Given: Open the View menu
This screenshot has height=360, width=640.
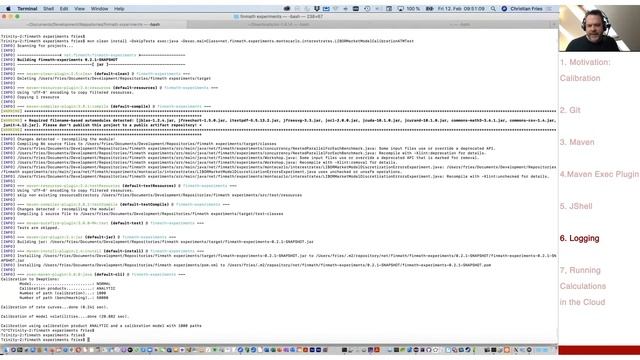Looking at the screenshot, I should click(80, 9).
